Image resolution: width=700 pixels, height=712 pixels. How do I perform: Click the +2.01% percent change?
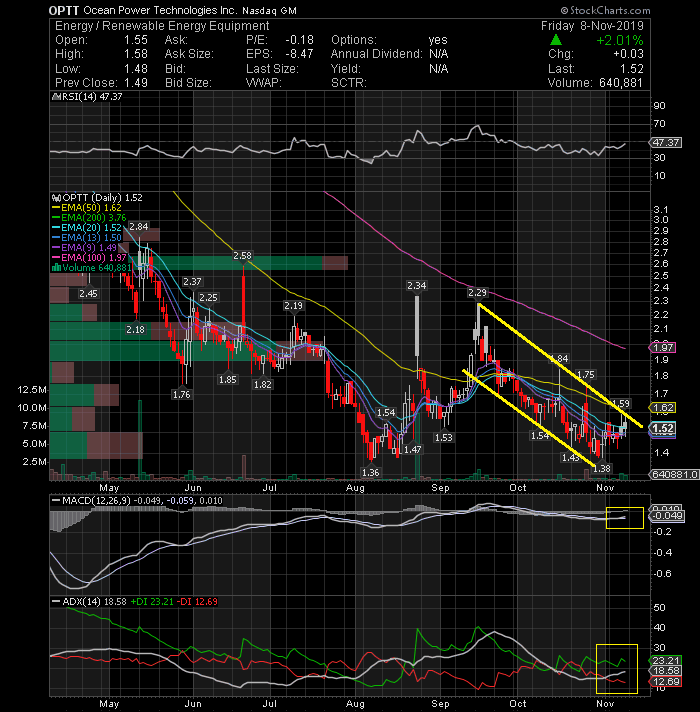tap(620, 40)
